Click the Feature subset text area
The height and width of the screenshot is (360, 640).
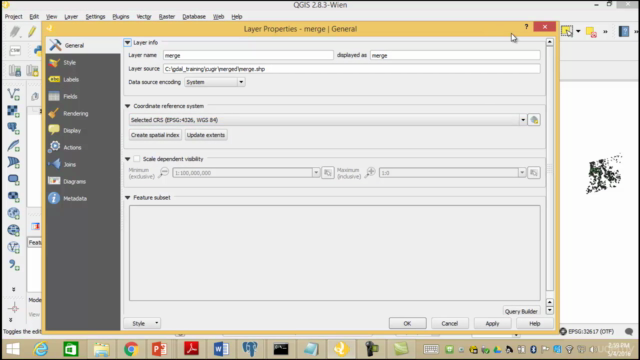335,253
